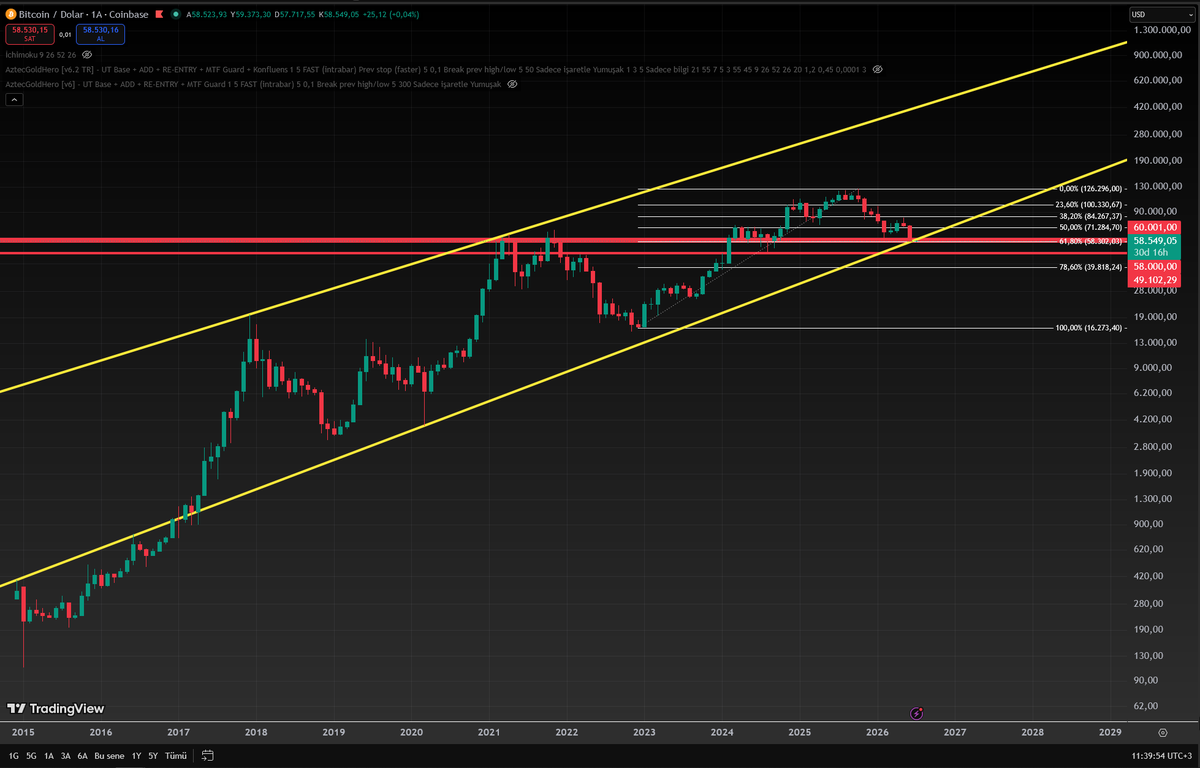Click the red 60.001,00 price label
Image resolution: width=1200 pixels, height=768 pixels.
point(1154,228)
